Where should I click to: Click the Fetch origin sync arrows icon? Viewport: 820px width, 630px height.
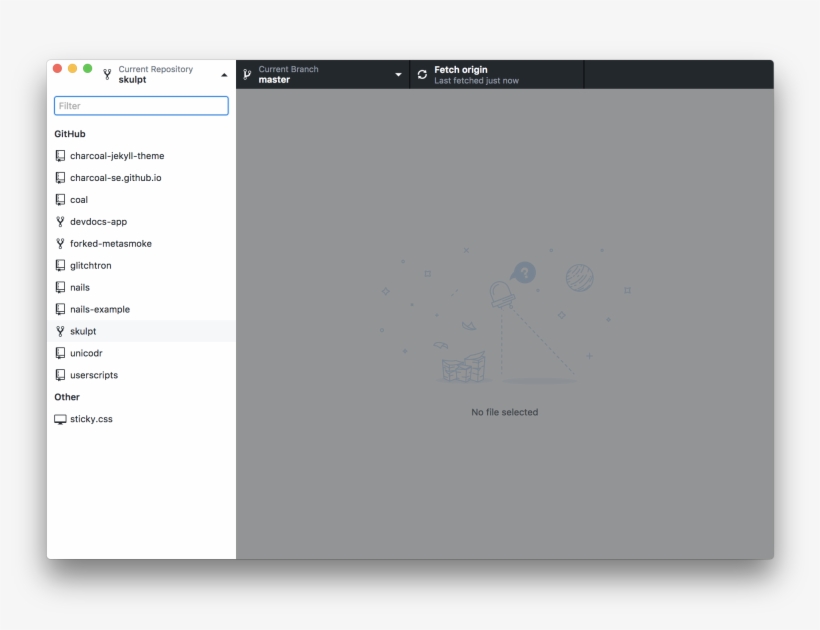point(422,75)
